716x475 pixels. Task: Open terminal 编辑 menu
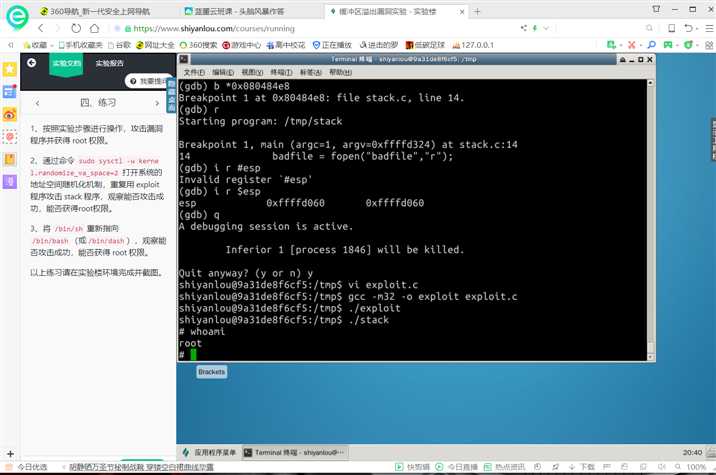point(223,72)
